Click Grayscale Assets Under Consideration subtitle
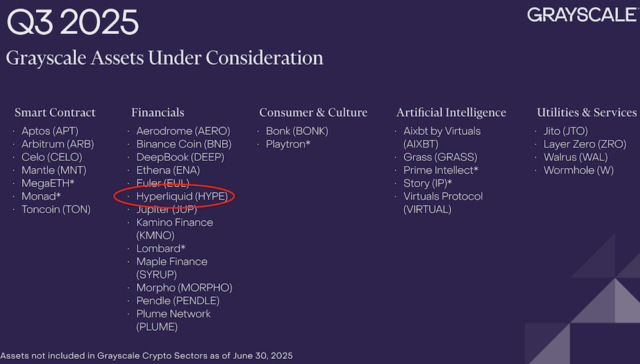Screen dimensions: 640x364 164,58
